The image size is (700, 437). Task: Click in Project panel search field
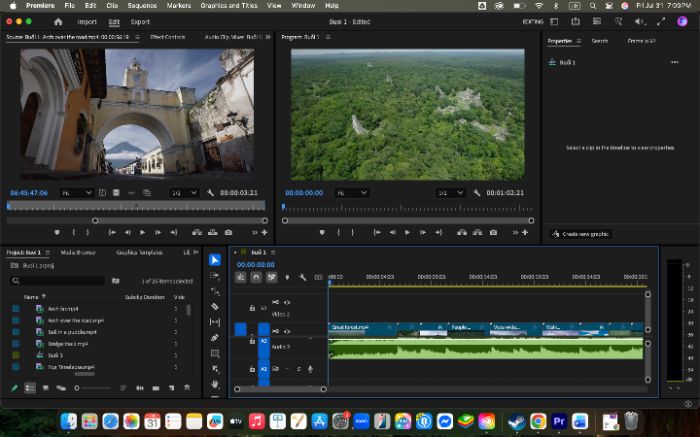point(58,280)
